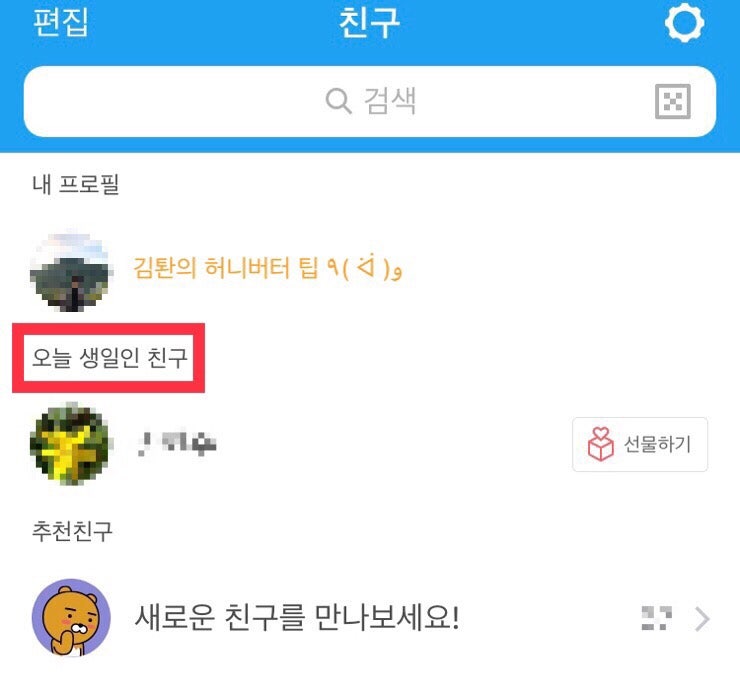Select the 추천친구 section header
740x690 pixels.
click(x=72, y=531)
